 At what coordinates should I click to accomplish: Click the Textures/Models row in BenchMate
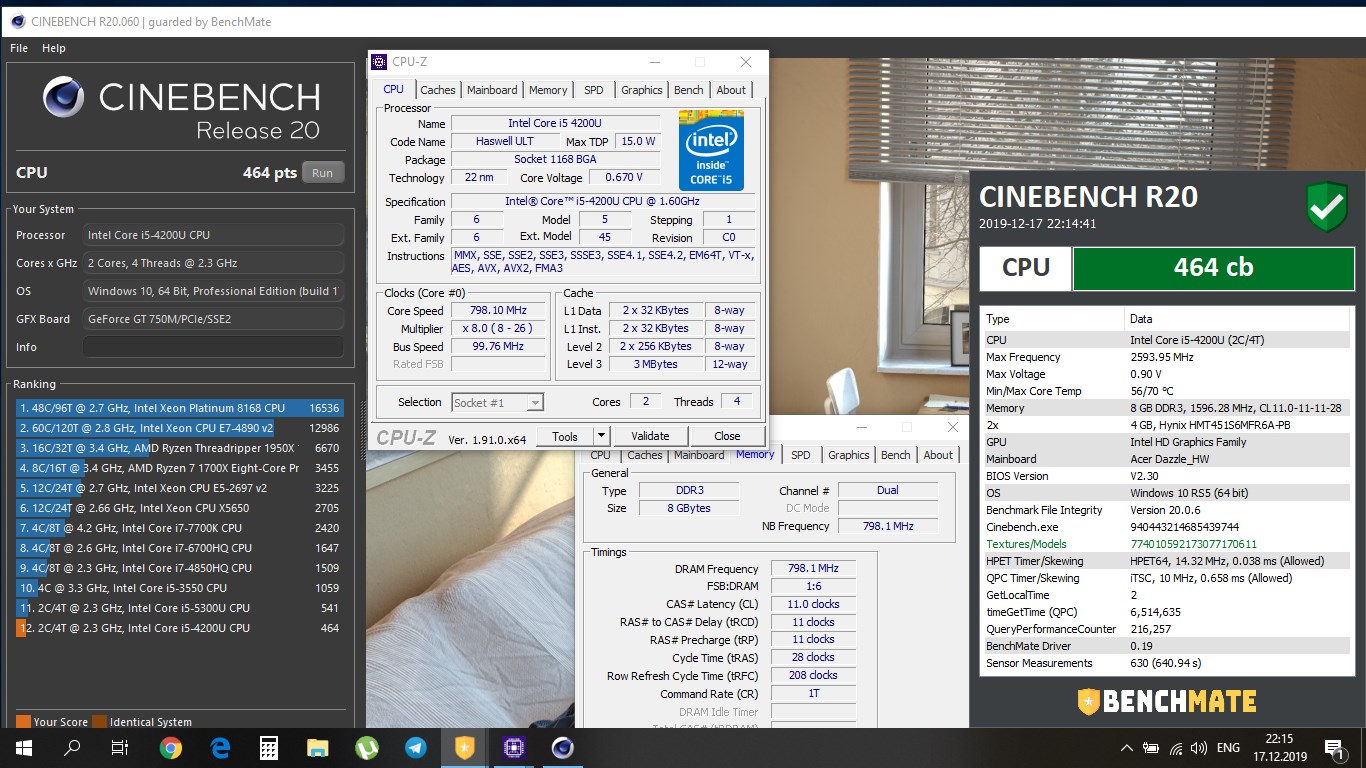point(1166,544)
